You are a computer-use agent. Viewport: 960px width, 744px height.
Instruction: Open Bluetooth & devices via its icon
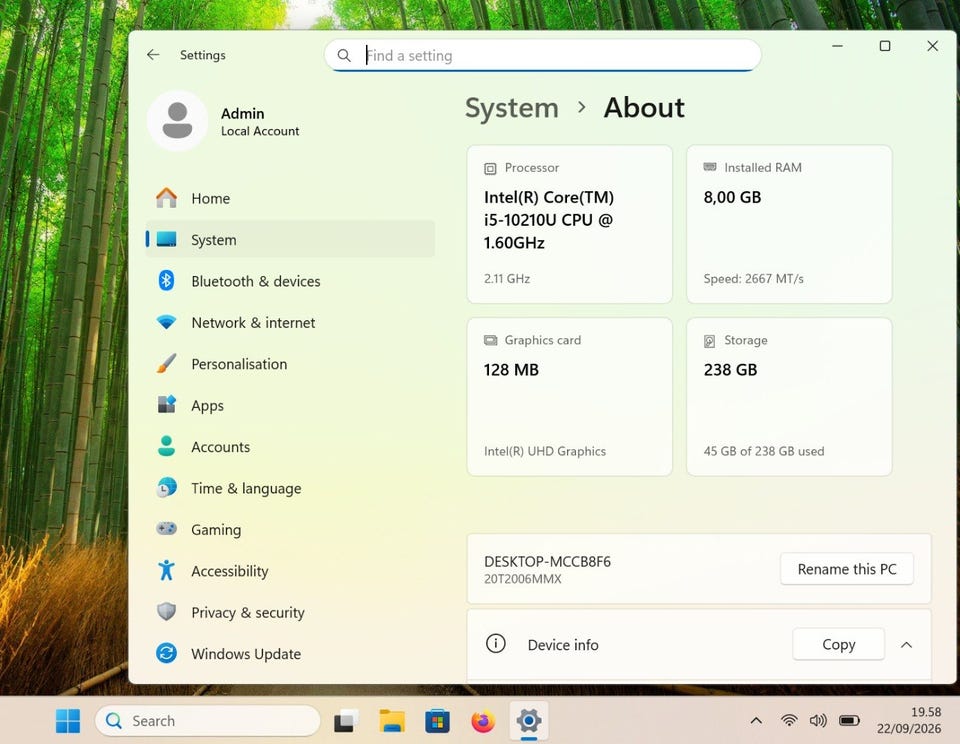pyautogui.click(x=166, y=280)
